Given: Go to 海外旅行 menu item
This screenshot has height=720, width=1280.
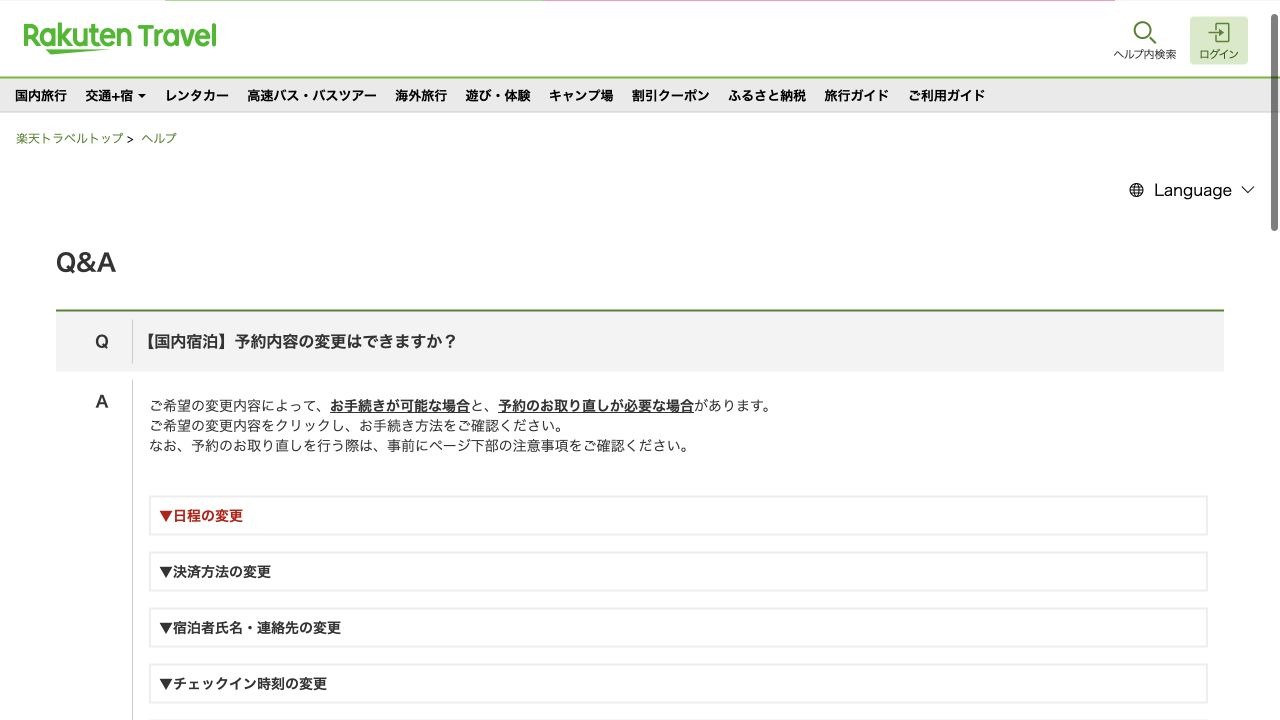Looking at the screenshot, I should coord(421,95).
